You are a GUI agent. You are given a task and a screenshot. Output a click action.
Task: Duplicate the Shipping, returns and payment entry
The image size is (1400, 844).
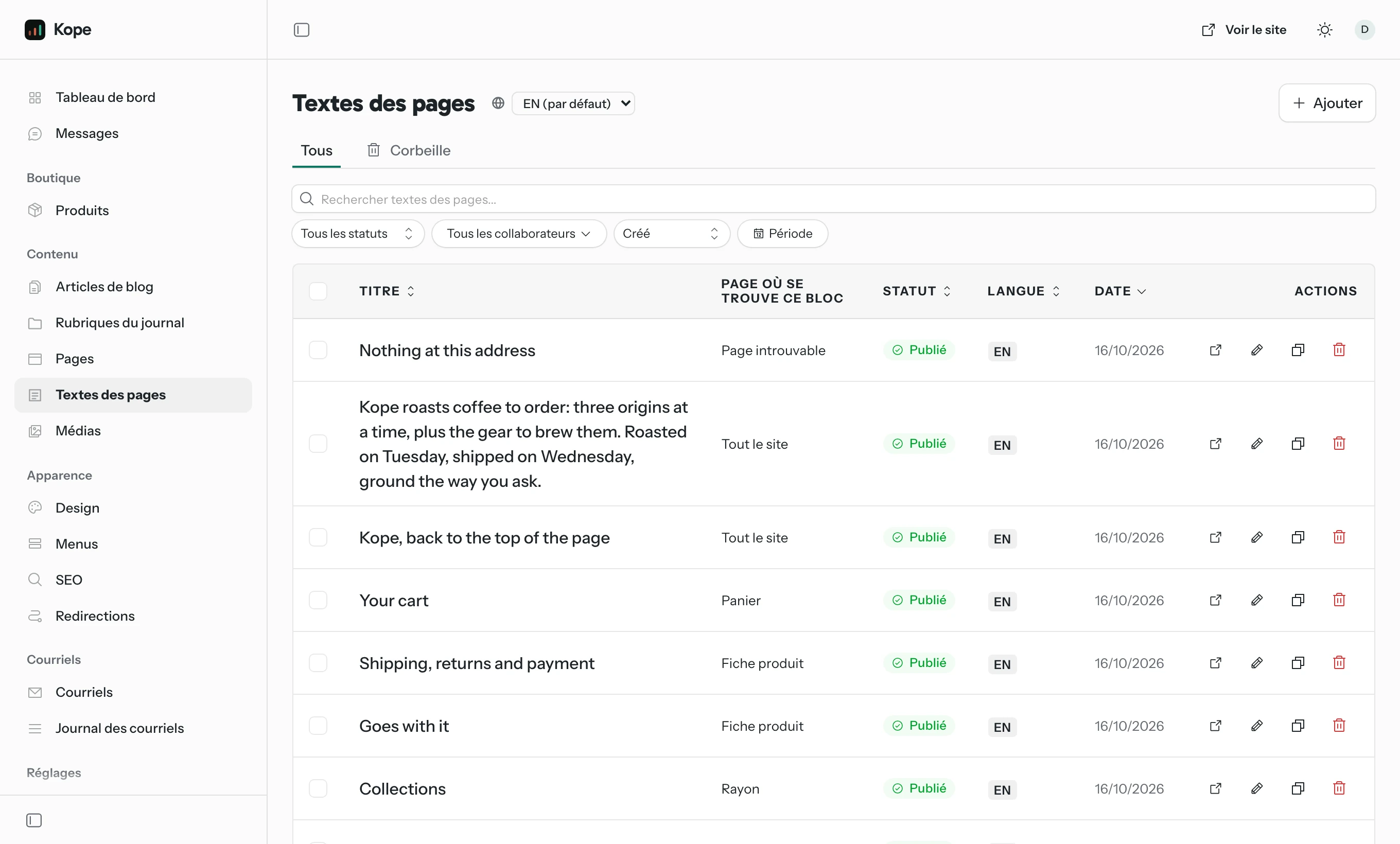click(1298, 663)
